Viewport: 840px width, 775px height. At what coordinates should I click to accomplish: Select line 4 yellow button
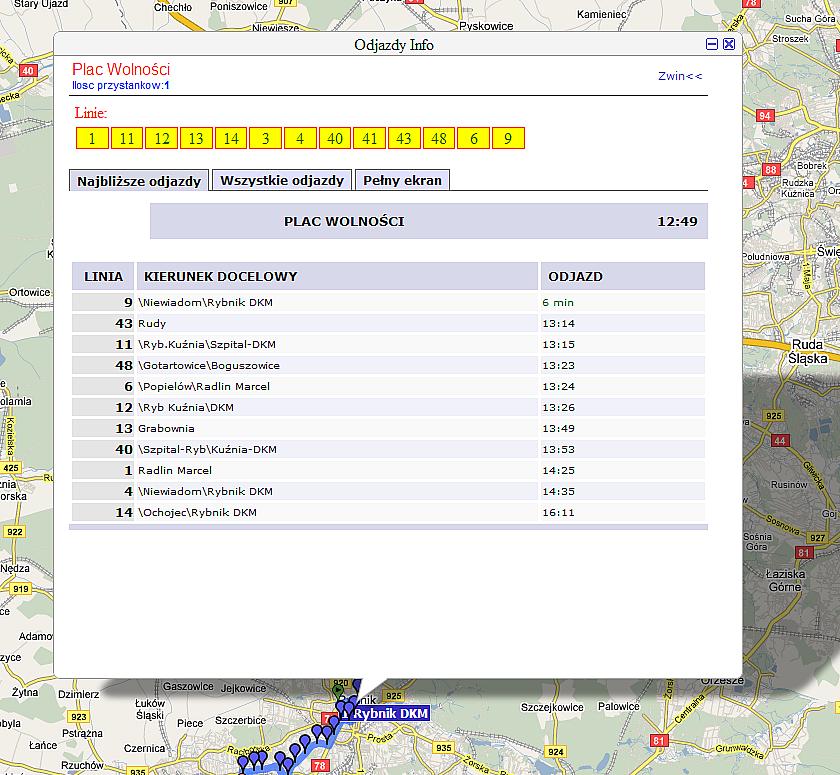300,138
